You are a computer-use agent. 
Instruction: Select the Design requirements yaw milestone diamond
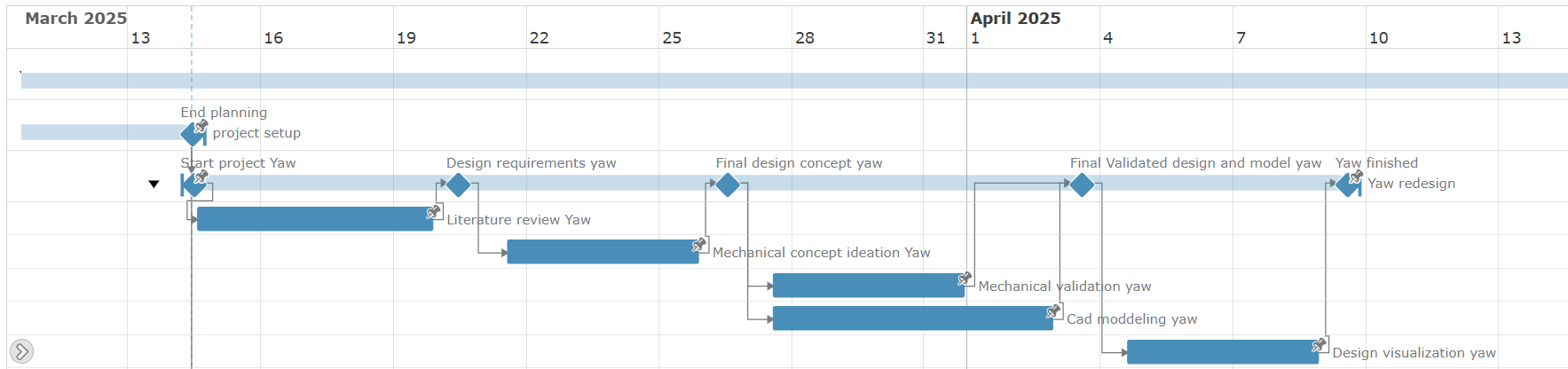[x=458, y=184]
